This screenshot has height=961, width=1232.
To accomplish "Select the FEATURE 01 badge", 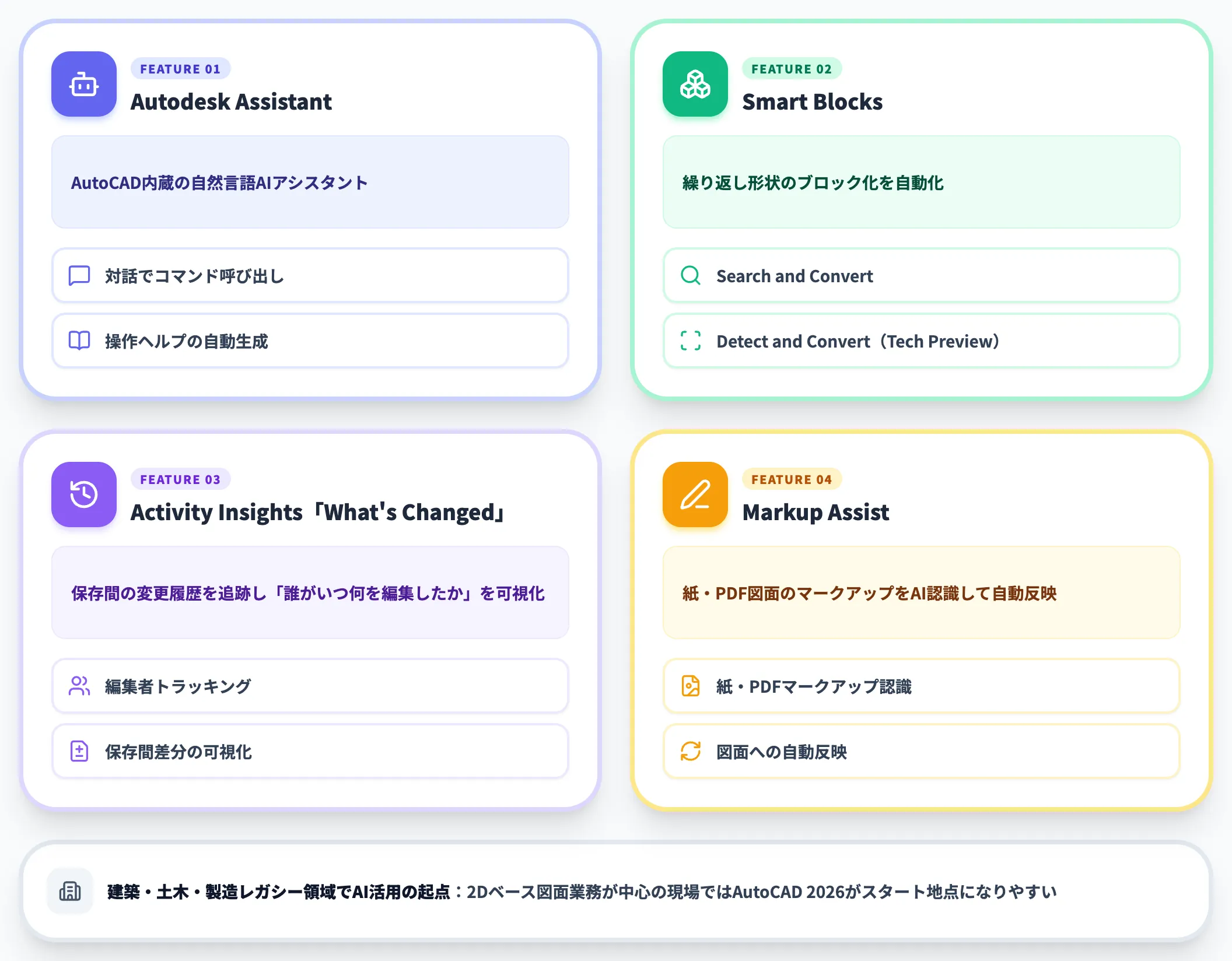I will point(180,69).
